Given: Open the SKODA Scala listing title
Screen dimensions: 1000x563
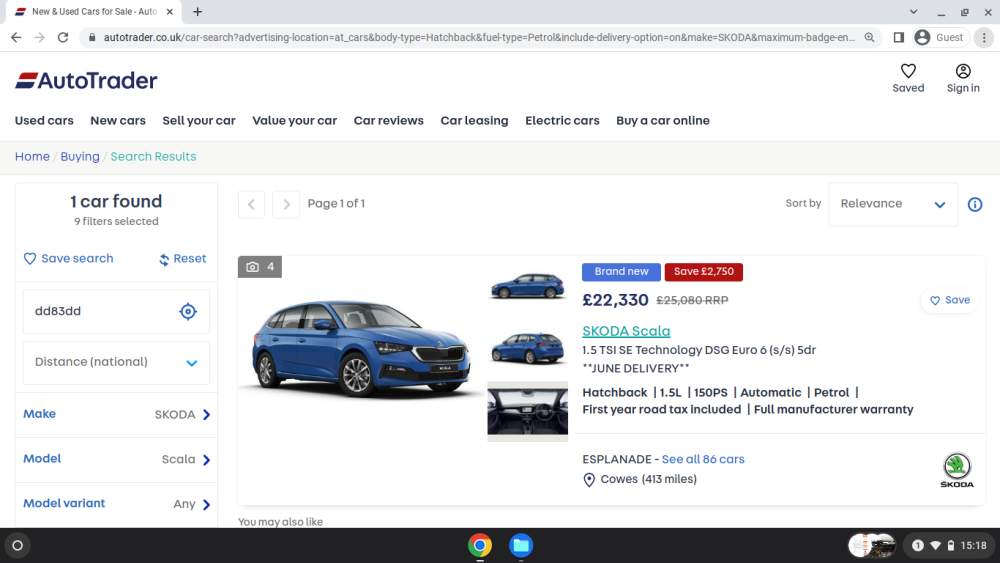Looking at the screenshot, I should [626, 331].
